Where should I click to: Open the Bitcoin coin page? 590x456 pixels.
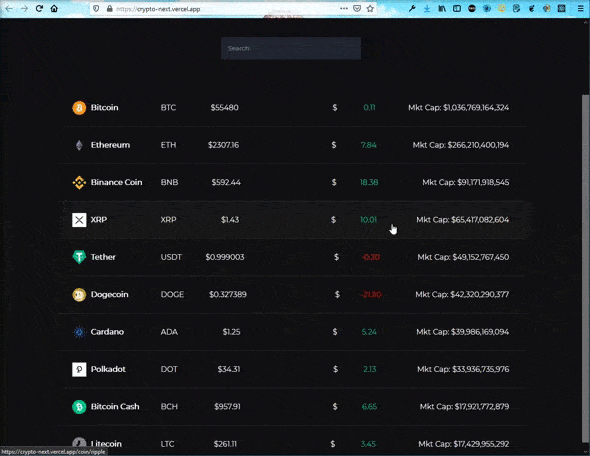pos(105,108)
